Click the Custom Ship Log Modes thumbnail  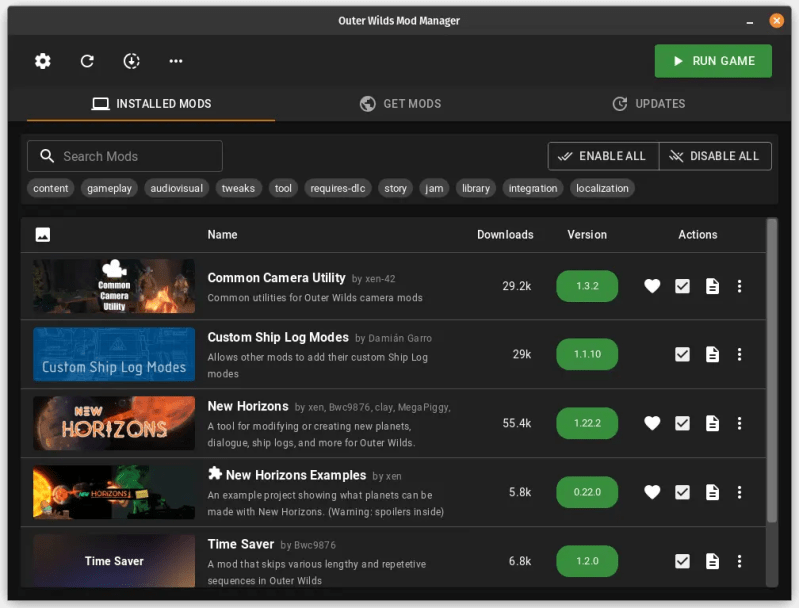tap(114, 354)
